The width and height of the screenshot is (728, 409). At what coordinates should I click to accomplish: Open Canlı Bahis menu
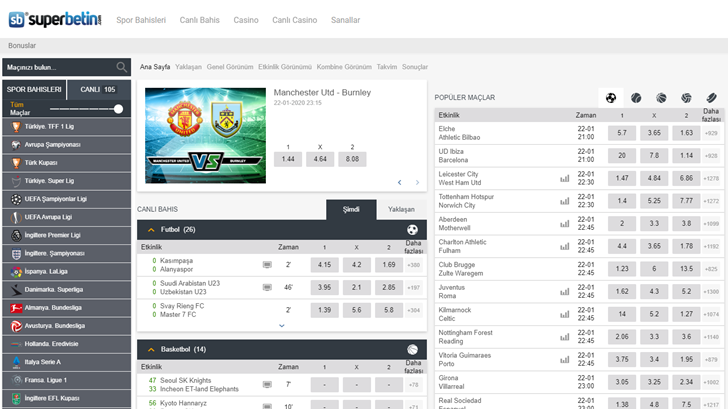(x=200, y=20)
